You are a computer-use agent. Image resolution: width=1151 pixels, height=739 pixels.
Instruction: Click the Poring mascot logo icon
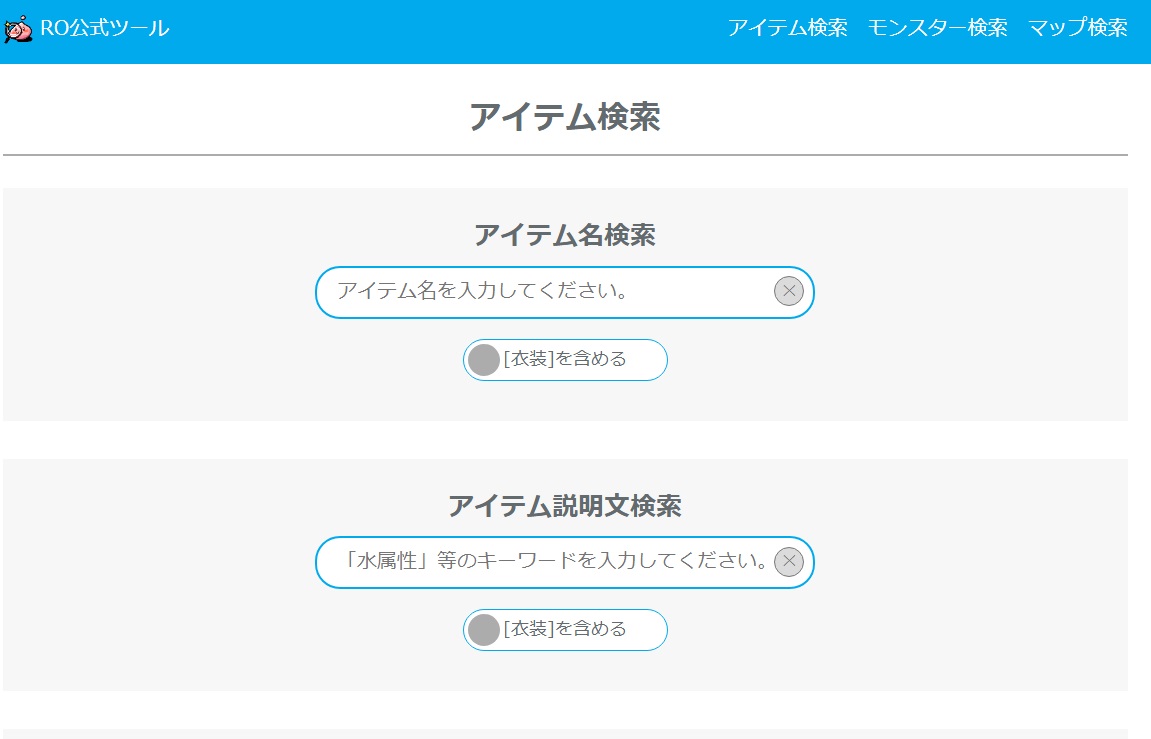(18, 29)
